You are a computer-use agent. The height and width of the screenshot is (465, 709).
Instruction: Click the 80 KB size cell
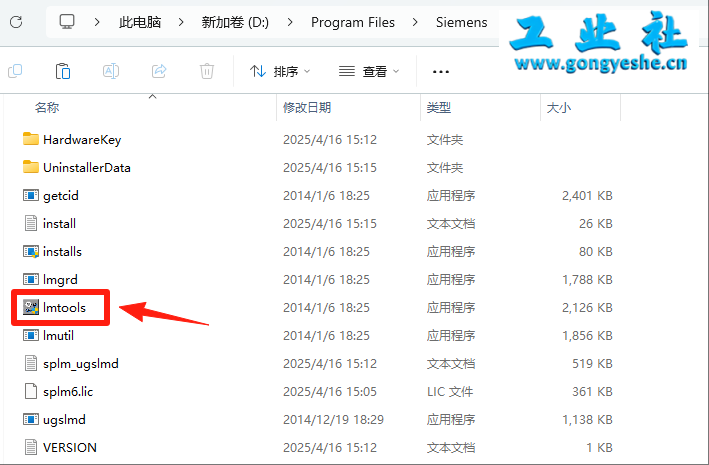[x=596, y=251]
